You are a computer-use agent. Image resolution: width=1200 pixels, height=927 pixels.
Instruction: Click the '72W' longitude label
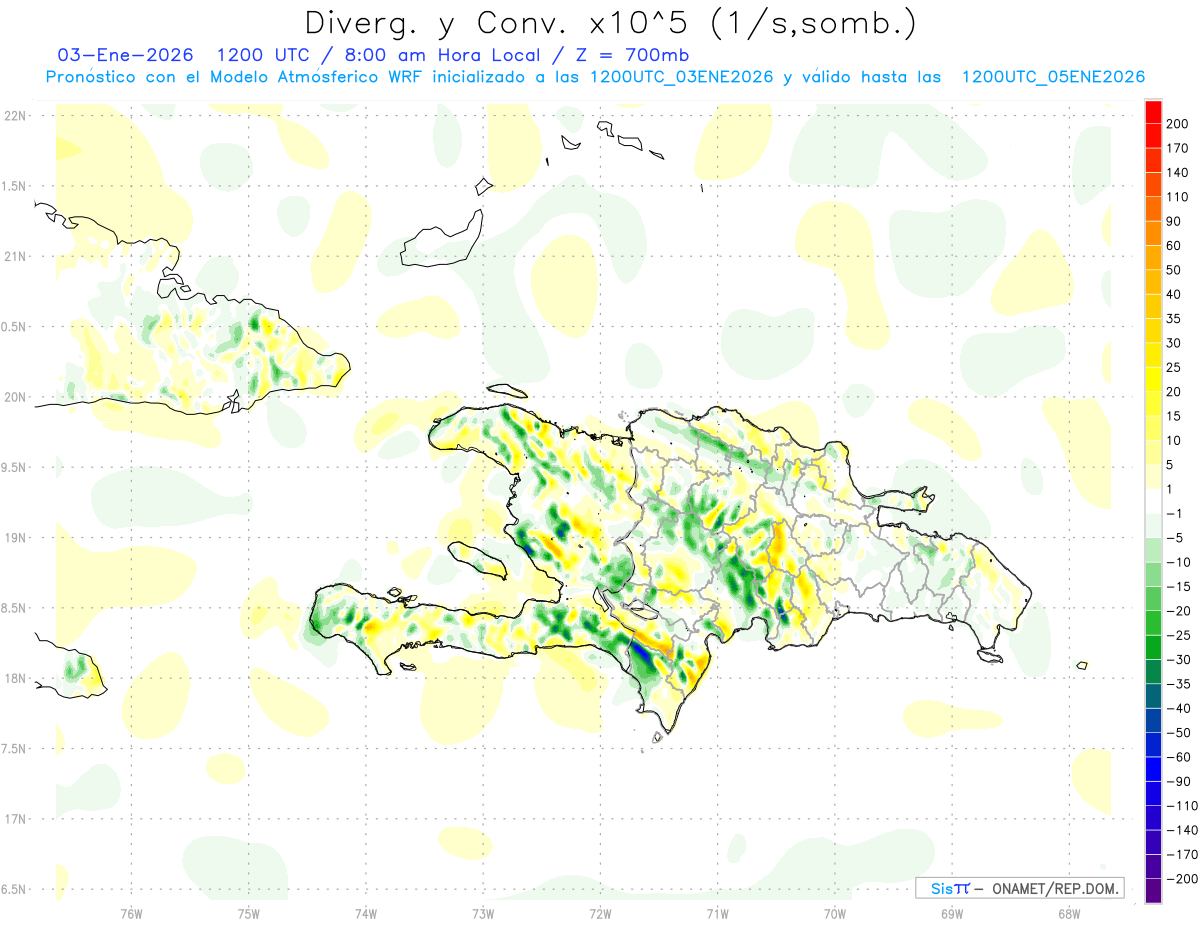(x=600, y=913)
